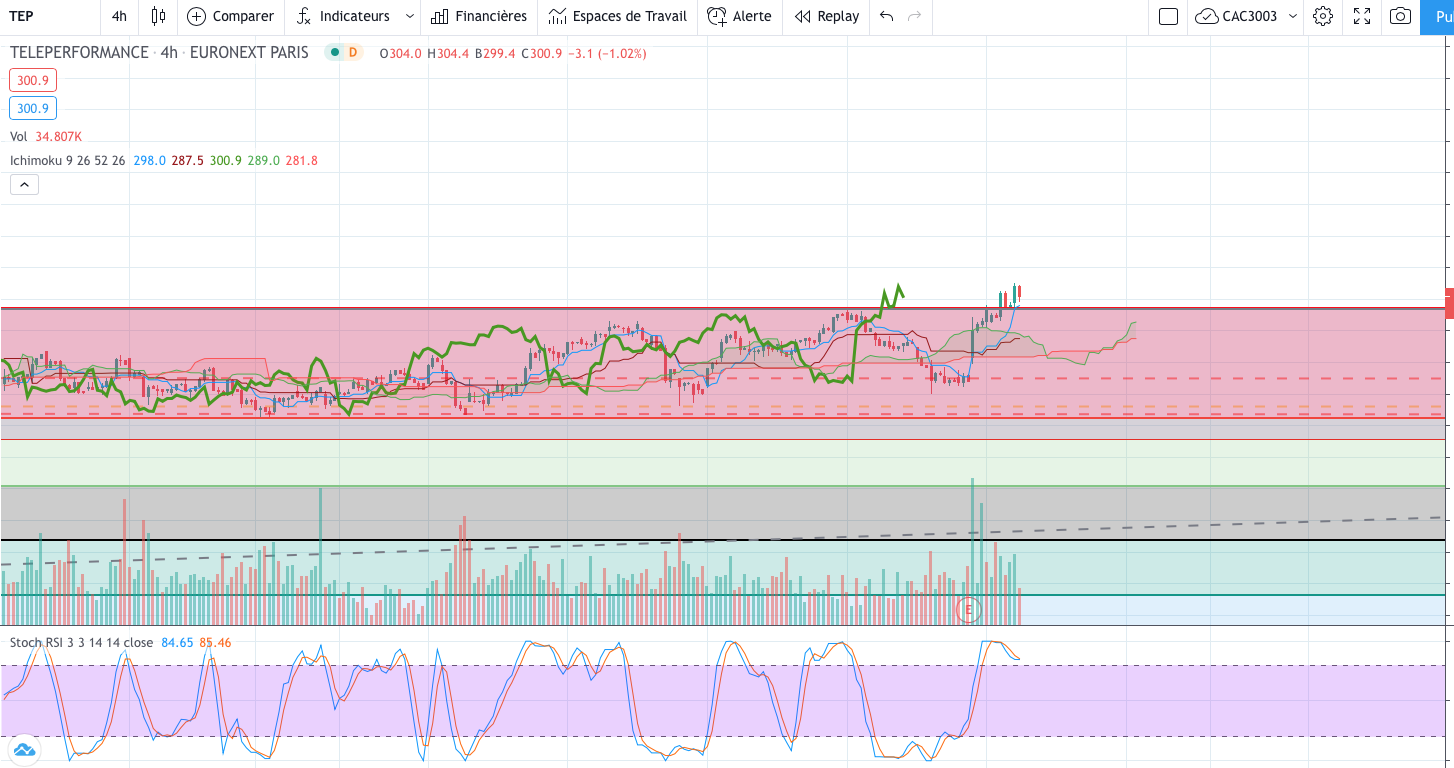Open the 4h interval selector
This screenshot has height=768, width=1454.
pyautogui.click(x=119, y=16)
